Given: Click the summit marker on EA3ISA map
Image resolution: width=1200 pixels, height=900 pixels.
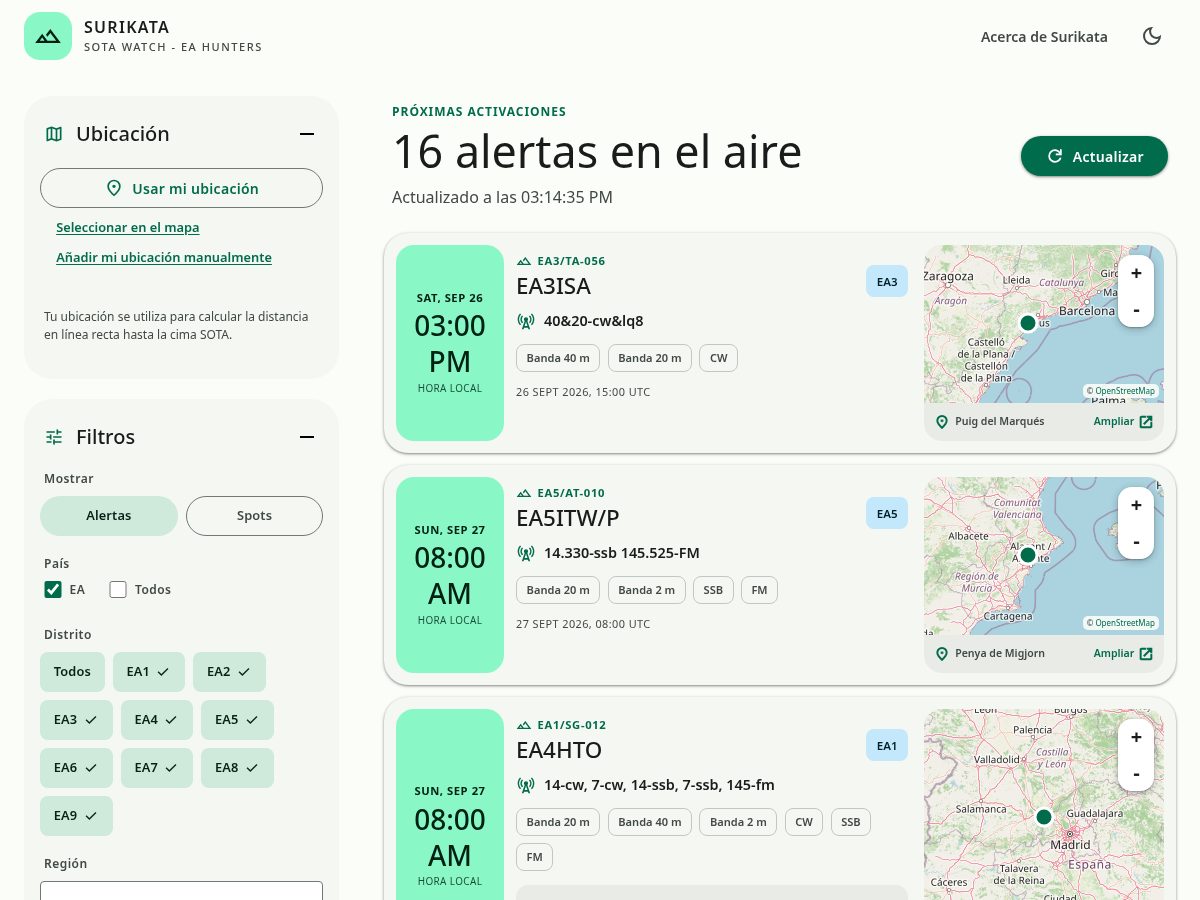Looking at the screenshot, I should pyautogui.click(x=1027, y=323).
